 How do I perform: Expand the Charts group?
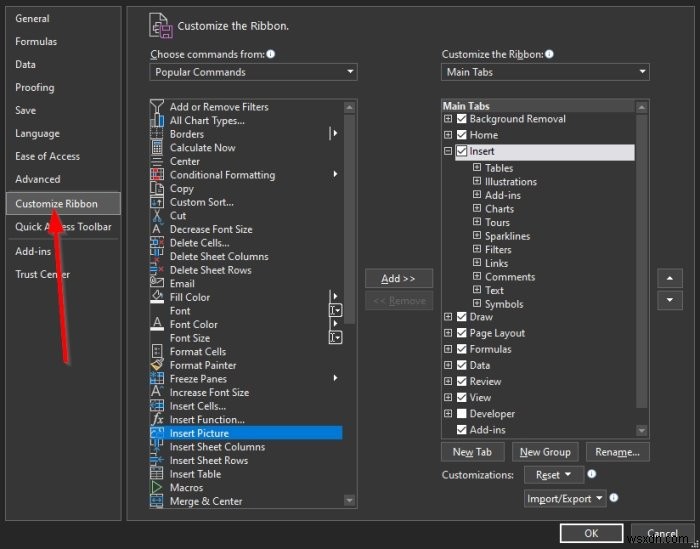477,208
